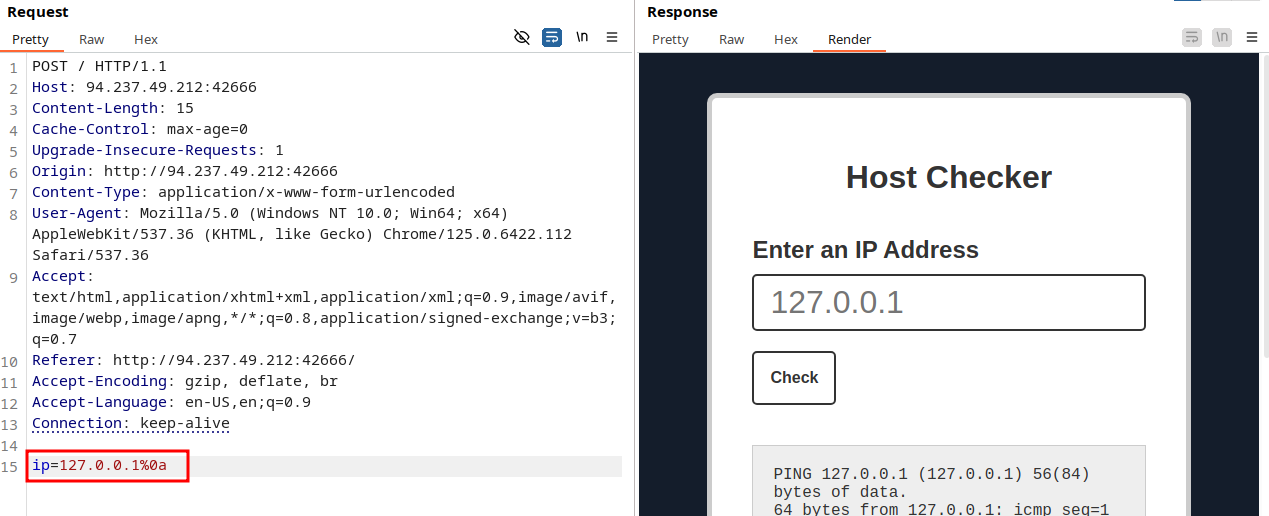Switch to the Hex tab in Response

pos(786,40)
